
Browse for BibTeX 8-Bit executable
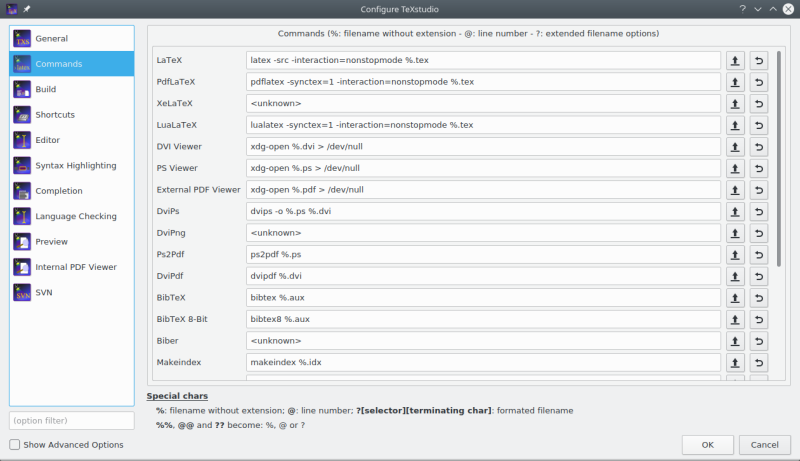pos(735,320)
